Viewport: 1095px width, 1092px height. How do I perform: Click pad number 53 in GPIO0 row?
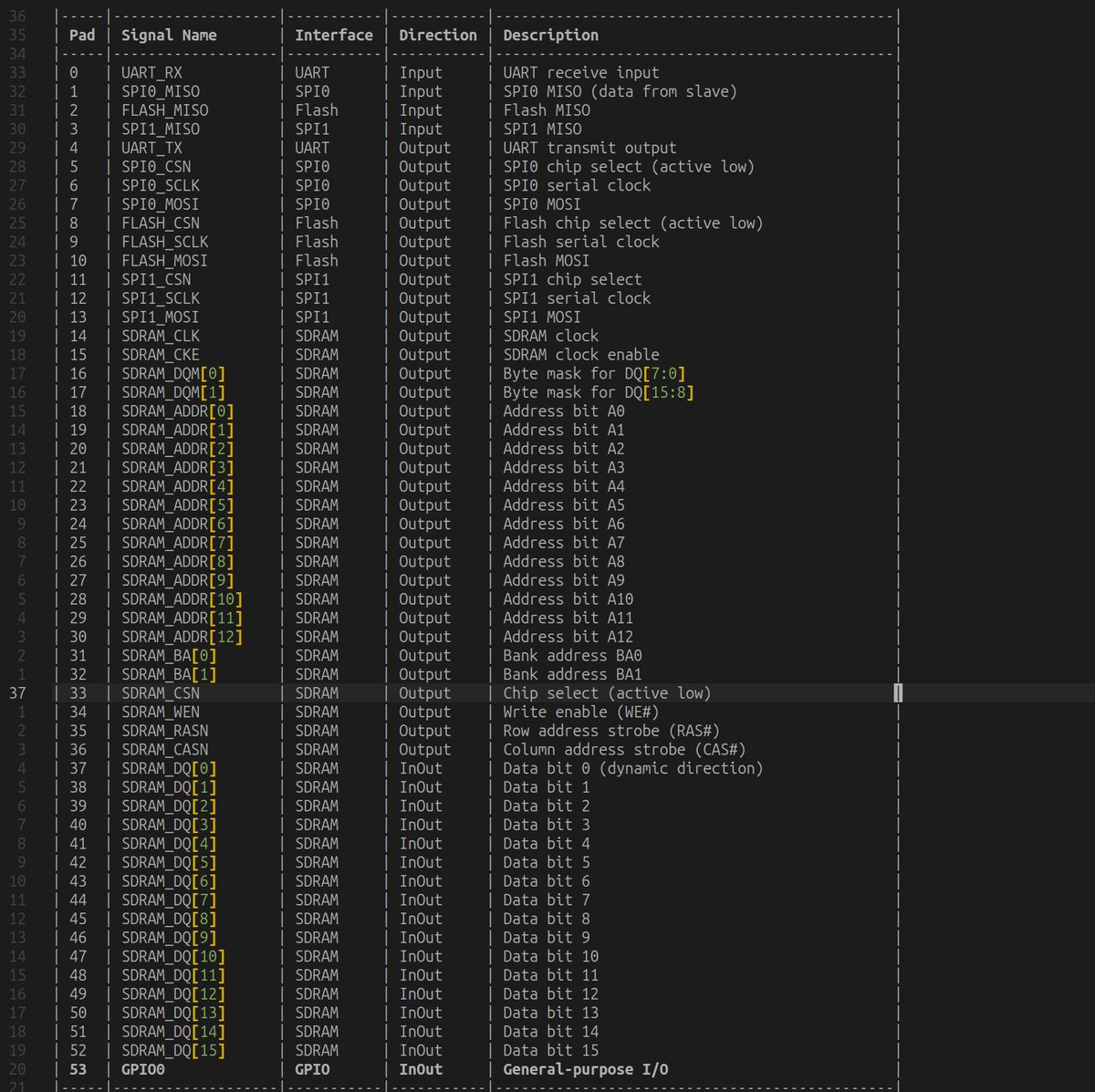click(78, 1069)
